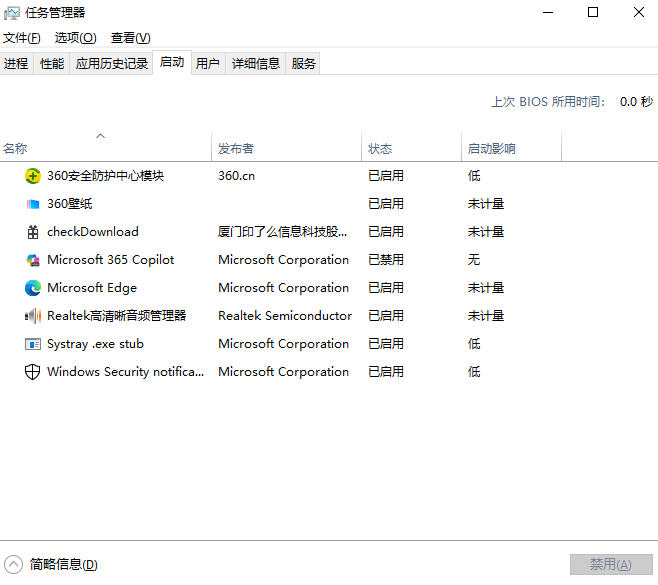Click 已禁用 status for Microsoft 365 Copilot
Viewport: 658px width, 585px height.
386,260
